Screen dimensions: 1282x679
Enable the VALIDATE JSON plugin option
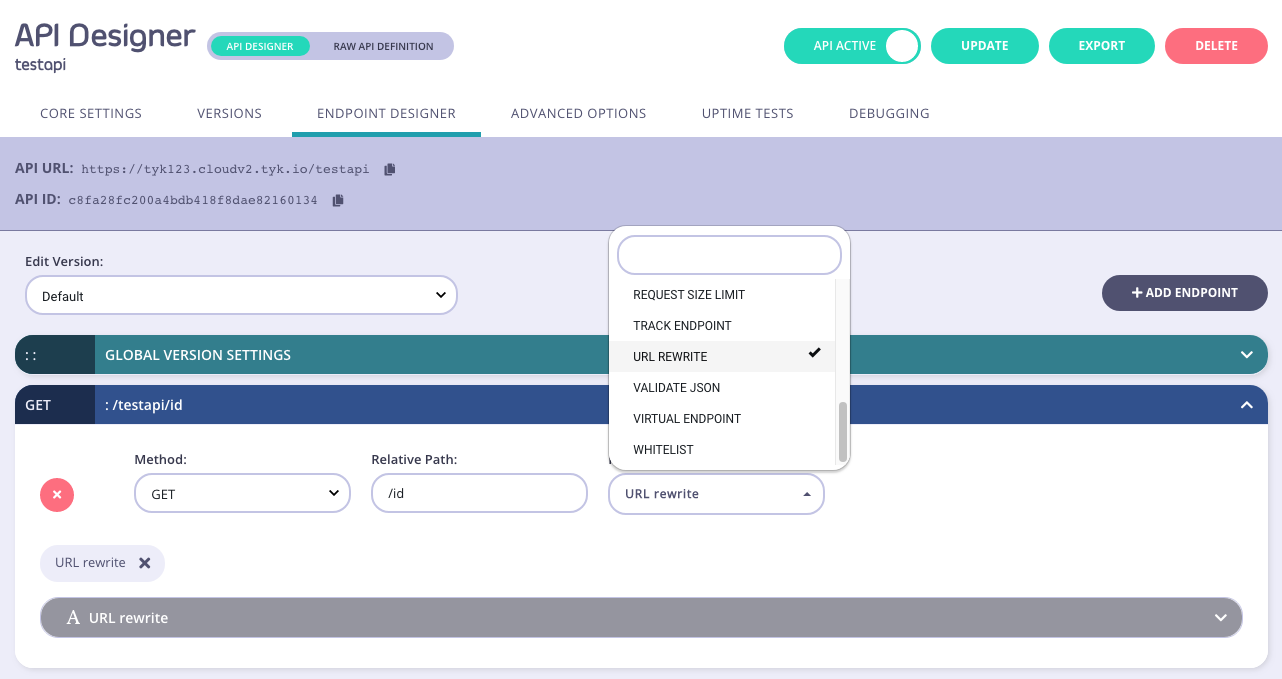(x=676, y=387)
